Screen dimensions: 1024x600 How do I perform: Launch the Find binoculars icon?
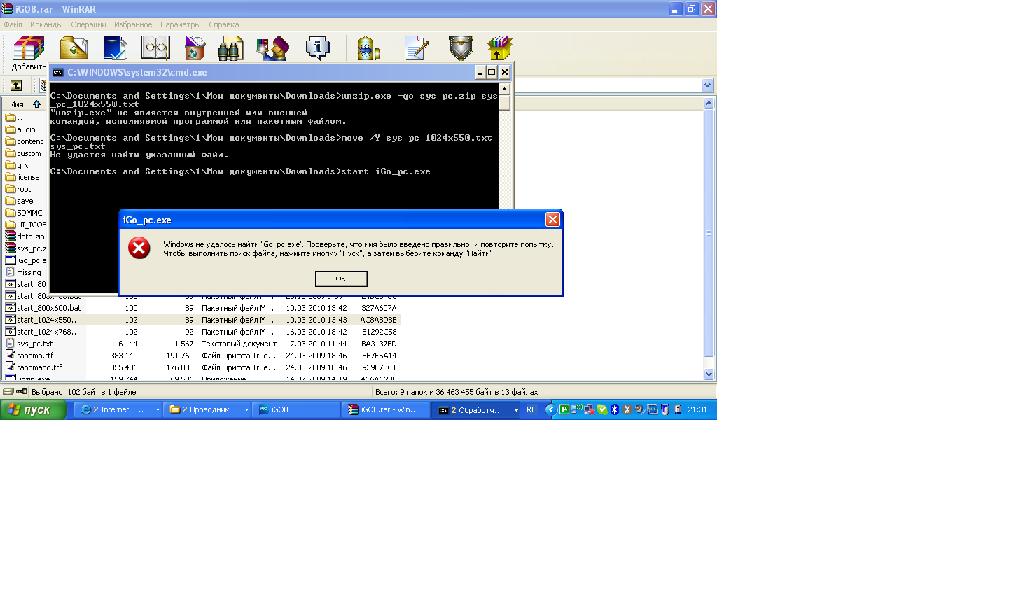(x=231, y=48)
